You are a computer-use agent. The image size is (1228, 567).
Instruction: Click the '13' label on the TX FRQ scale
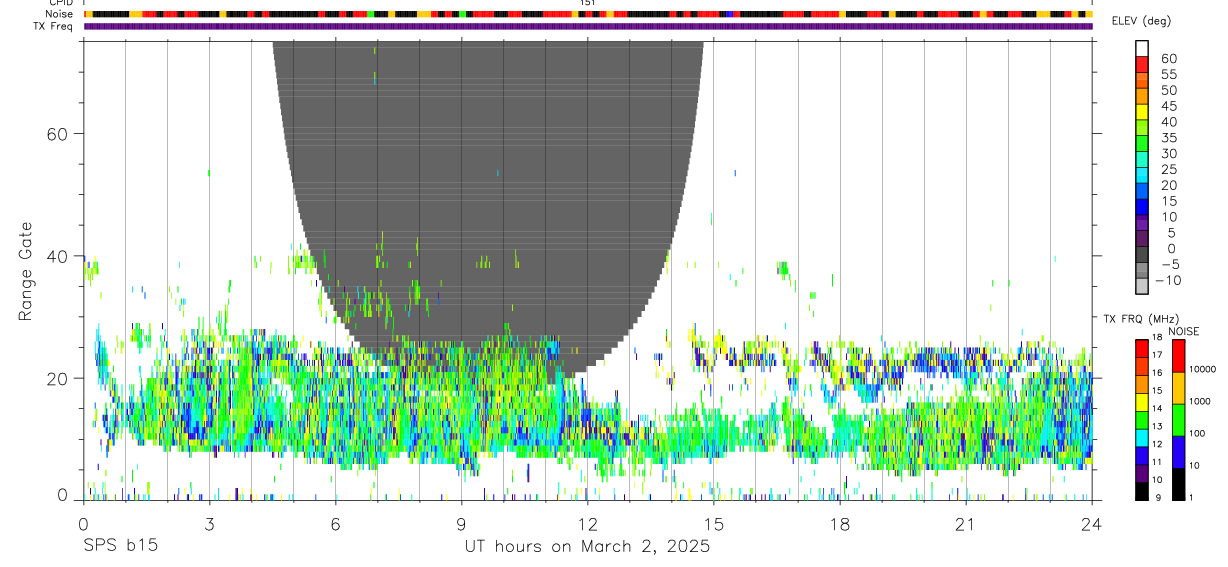(1157, 426)
